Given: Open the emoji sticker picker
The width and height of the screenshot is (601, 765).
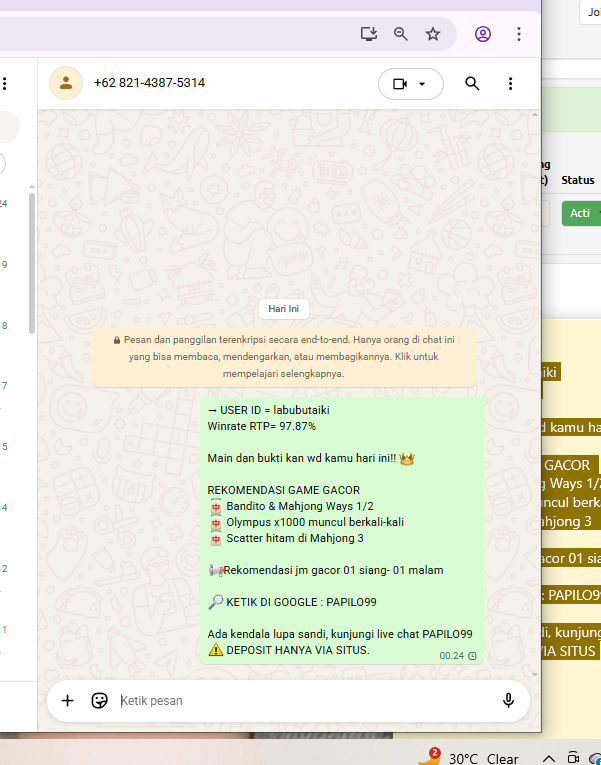Looking at the screenshot, I should (100, 701).
